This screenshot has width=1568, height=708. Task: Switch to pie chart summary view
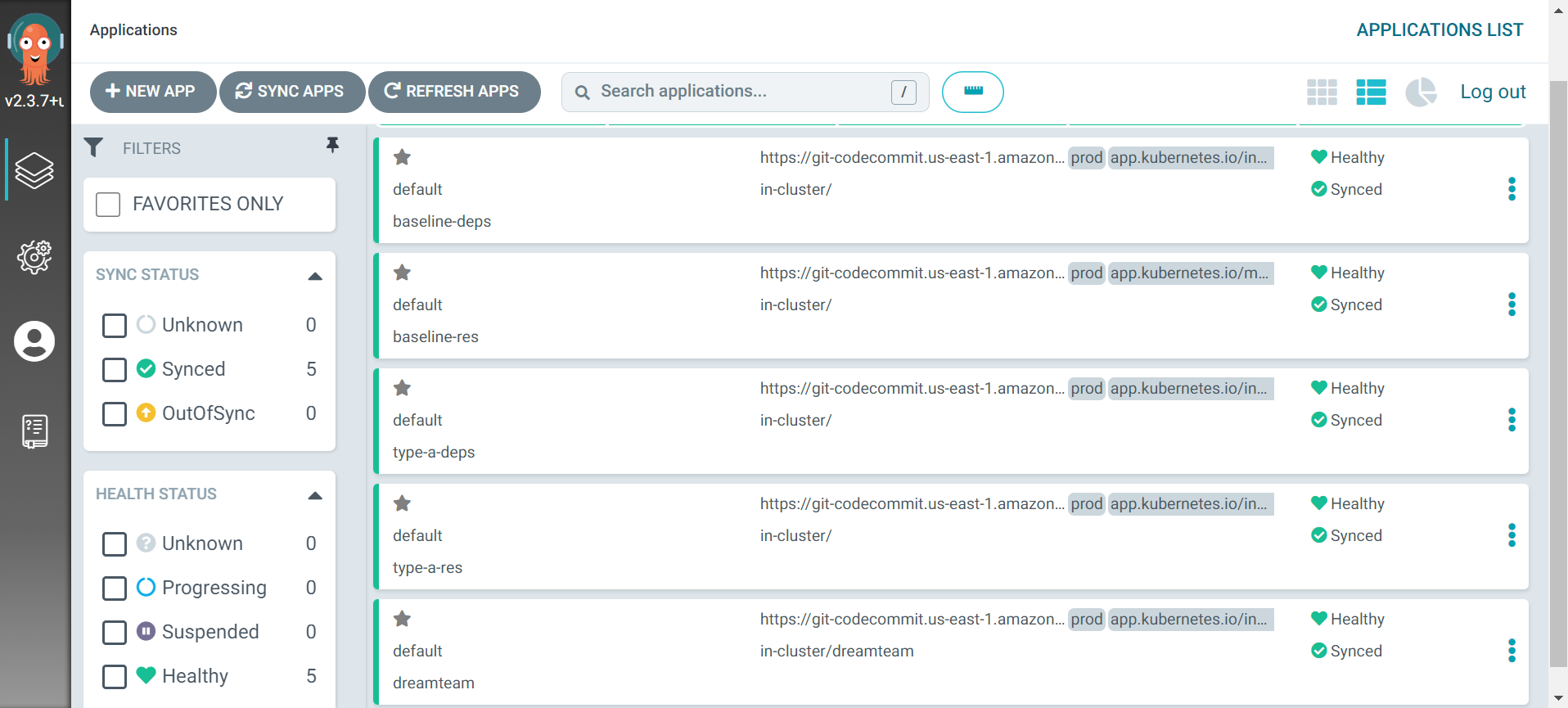(x=1421, y=92)
